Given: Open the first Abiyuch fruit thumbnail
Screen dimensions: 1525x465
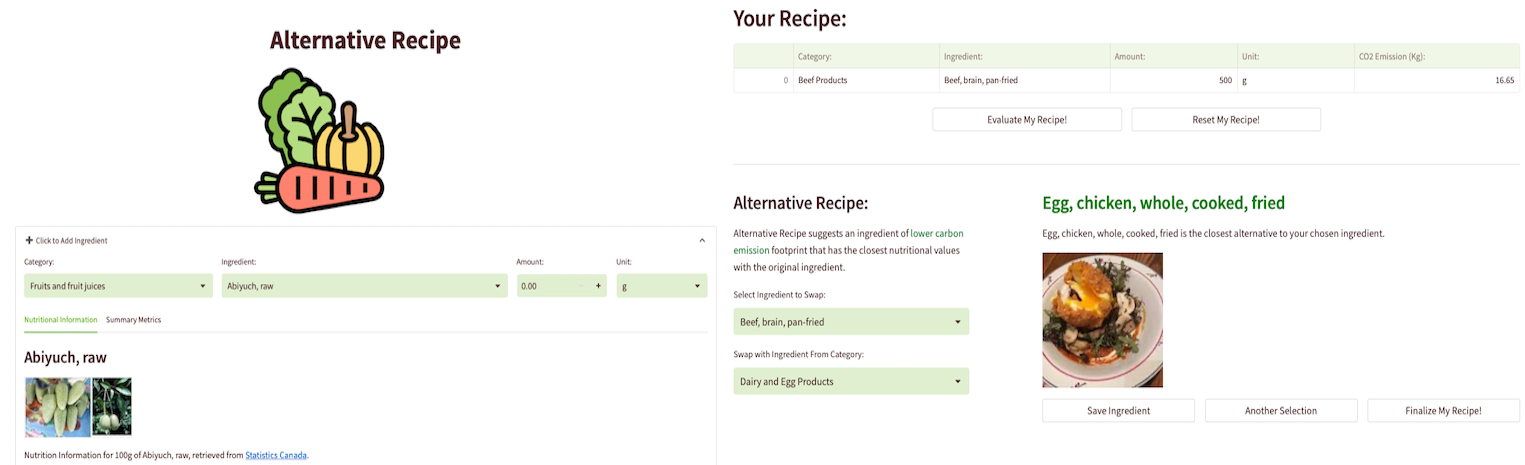Looking at the screenshot, I should coord(57,407).
